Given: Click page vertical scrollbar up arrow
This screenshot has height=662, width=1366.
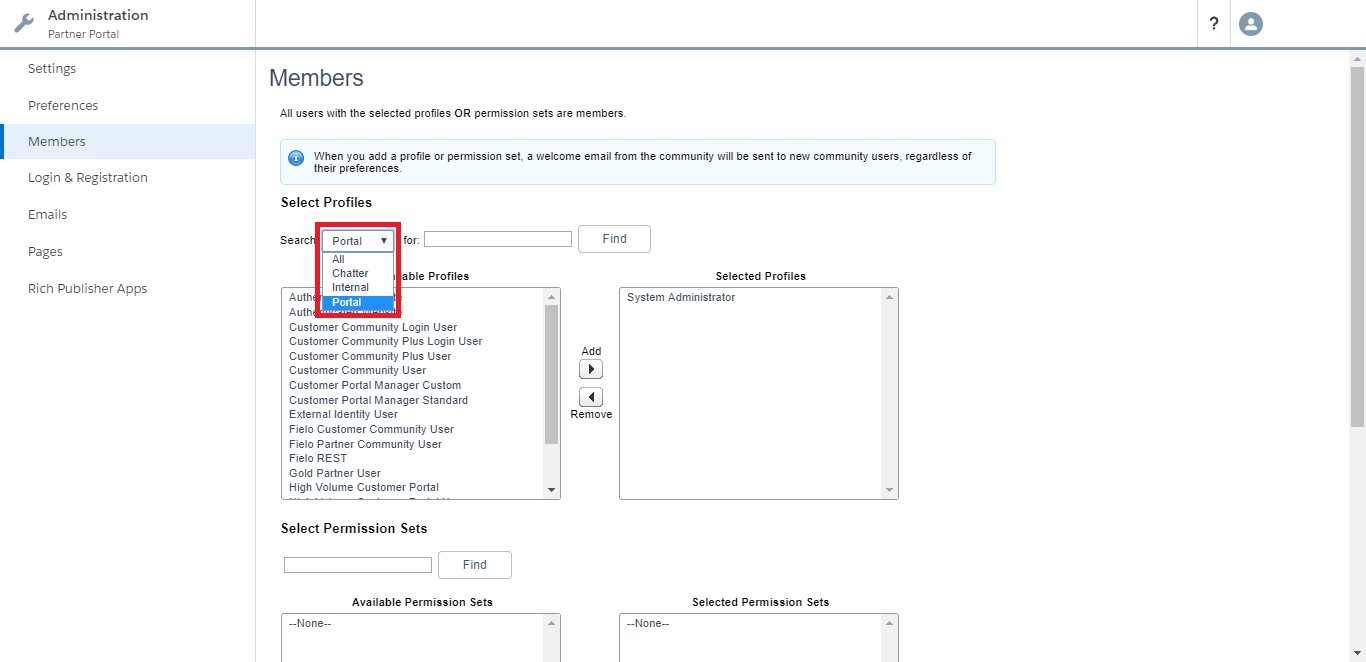Looking at the screenshot, I should point(1357,58).
